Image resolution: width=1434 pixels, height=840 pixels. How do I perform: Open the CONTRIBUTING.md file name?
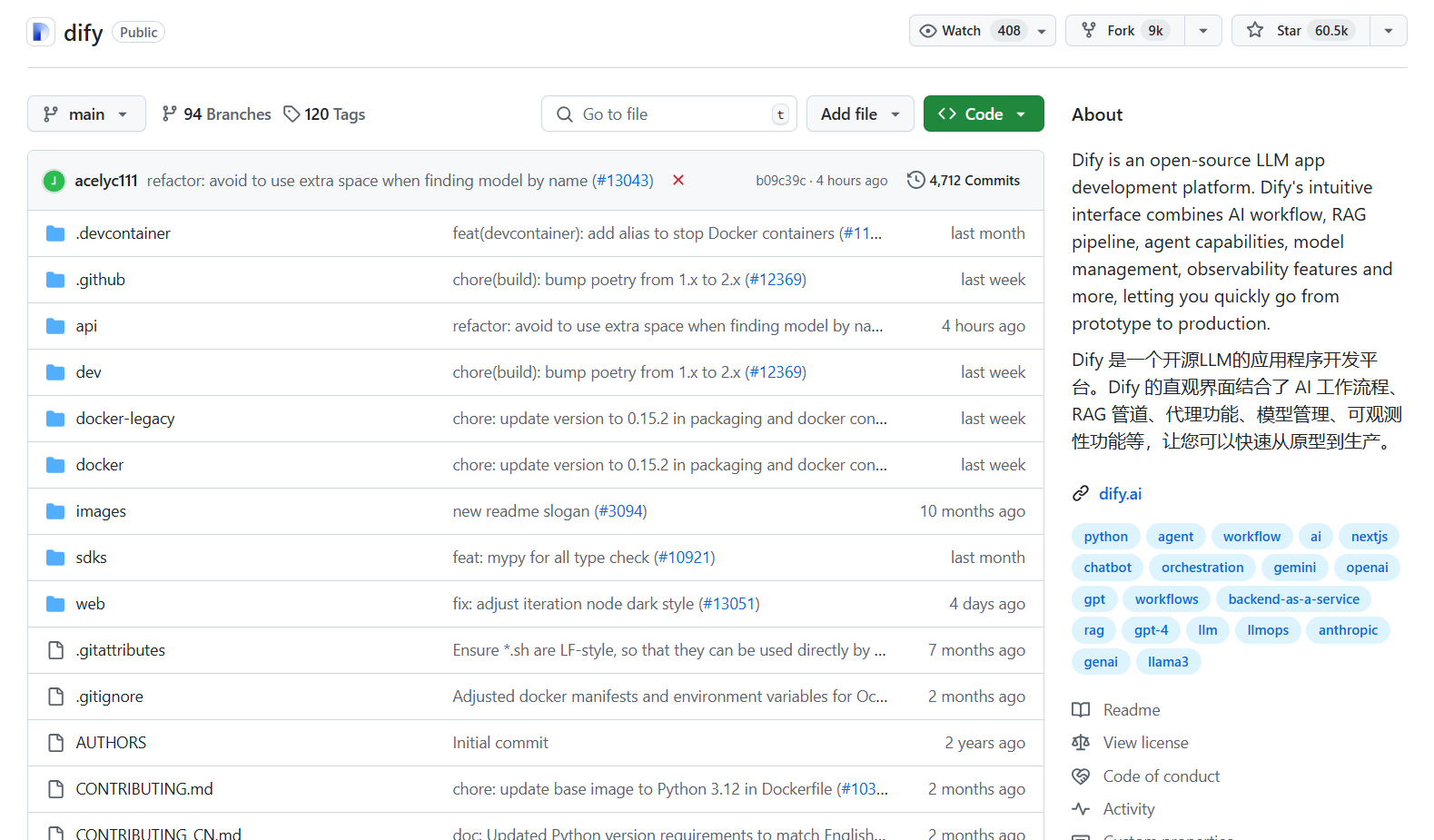[144, 789]
